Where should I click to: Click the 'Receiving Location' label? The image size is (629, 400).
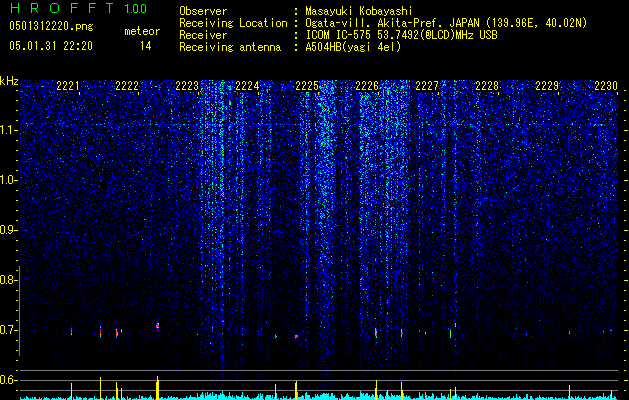(233, 23)
